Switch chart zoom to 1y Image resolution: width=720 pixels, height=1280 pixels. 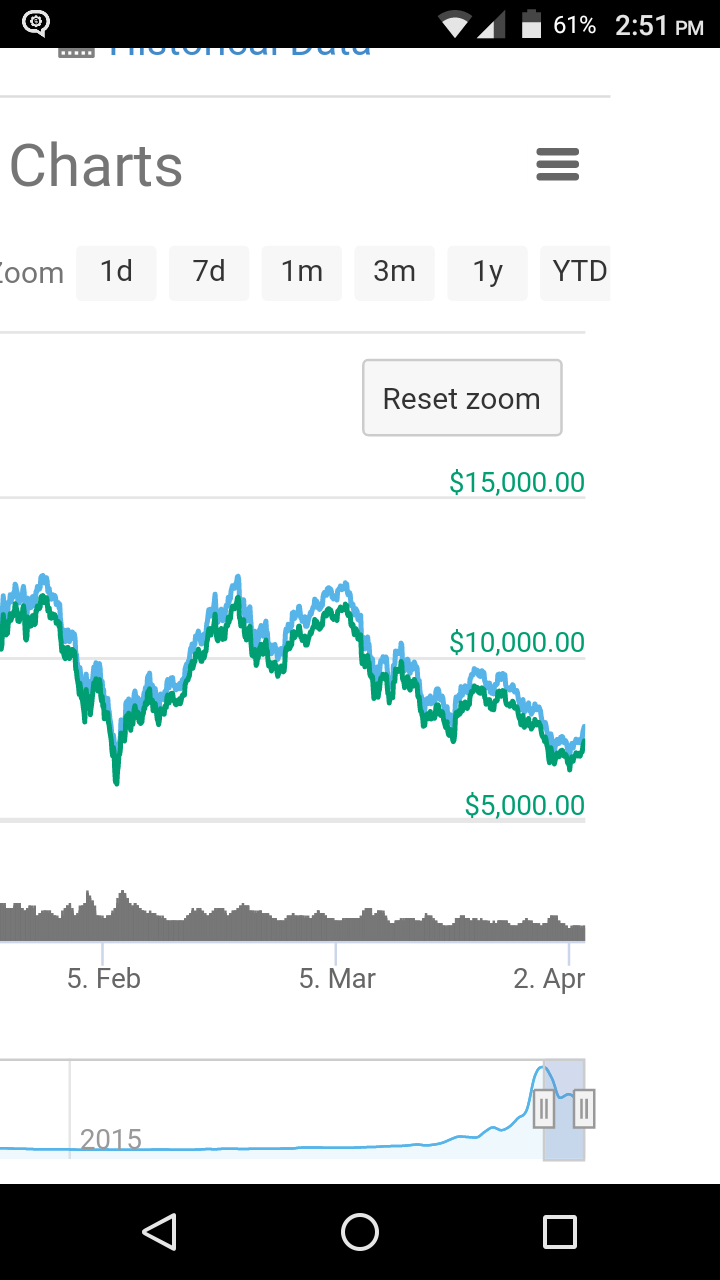488,272
